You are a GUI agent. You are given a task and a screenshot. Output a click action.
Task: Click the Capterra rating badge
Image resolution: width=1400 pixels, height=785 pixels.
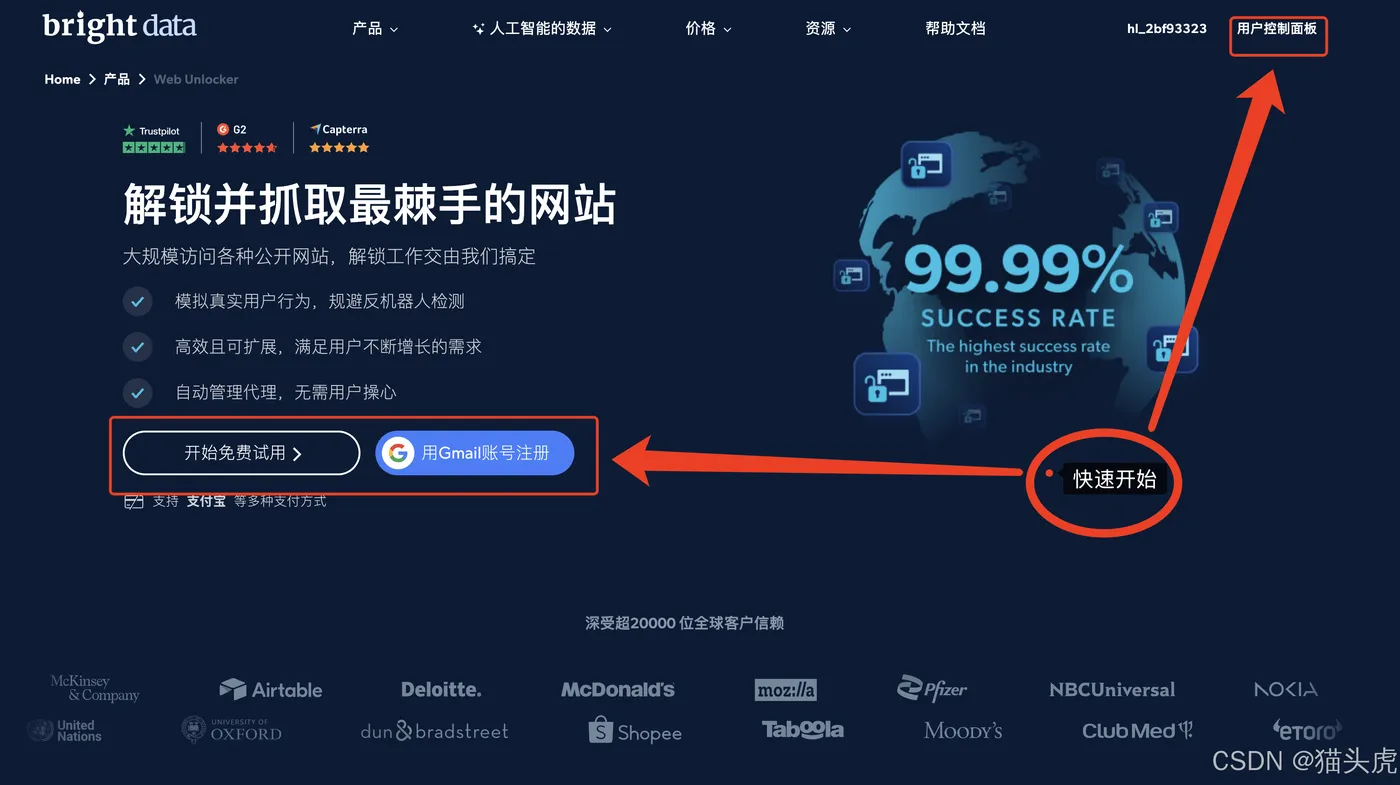(339, 138)
